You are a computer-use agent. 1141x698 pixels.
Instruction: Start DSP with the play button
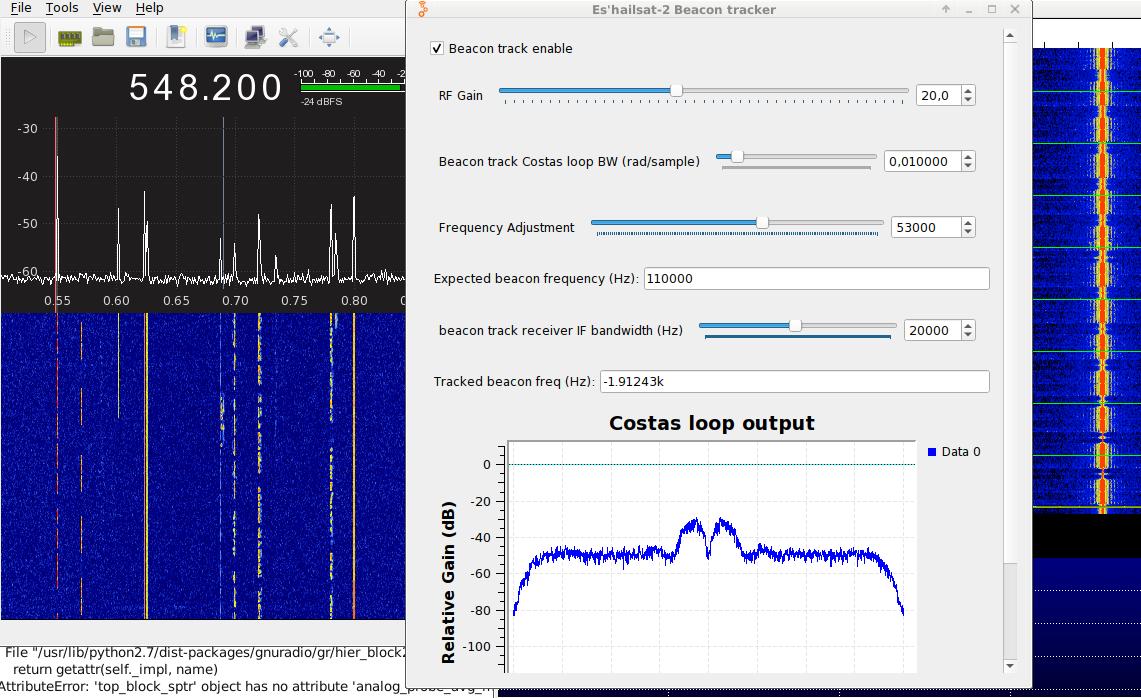30,37
